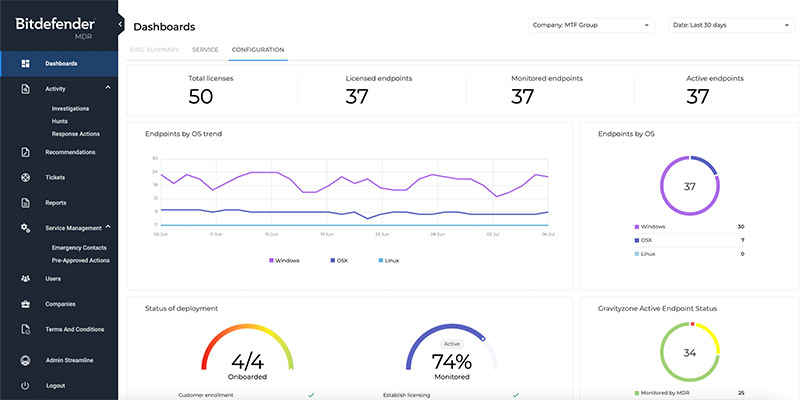Click the Logout label
Image resolution: width=800 pixels, height=400 pixels.
click(x=55, y=386)
